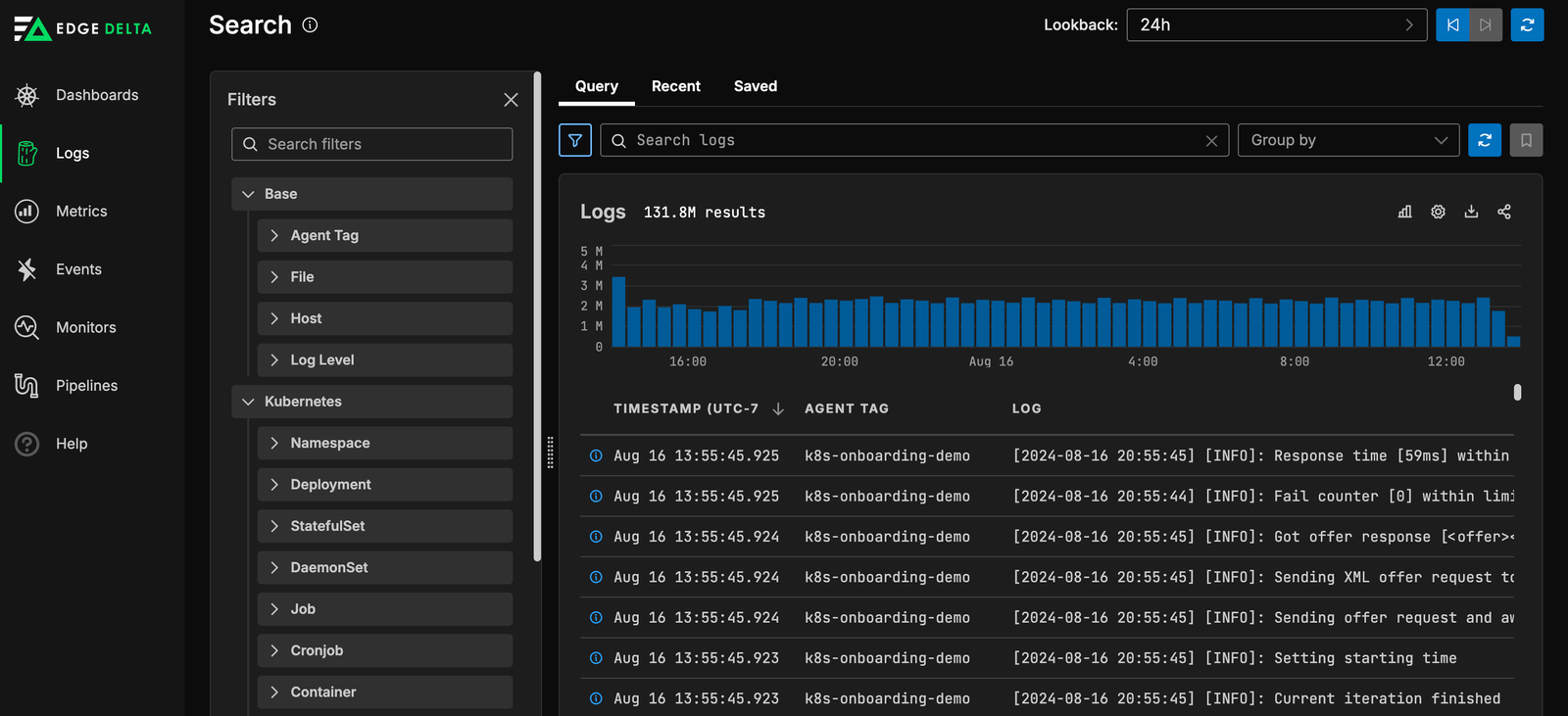Toggle the filter funnel icon button
This screenshot has height=716, width=1568.
coord(575,140)
